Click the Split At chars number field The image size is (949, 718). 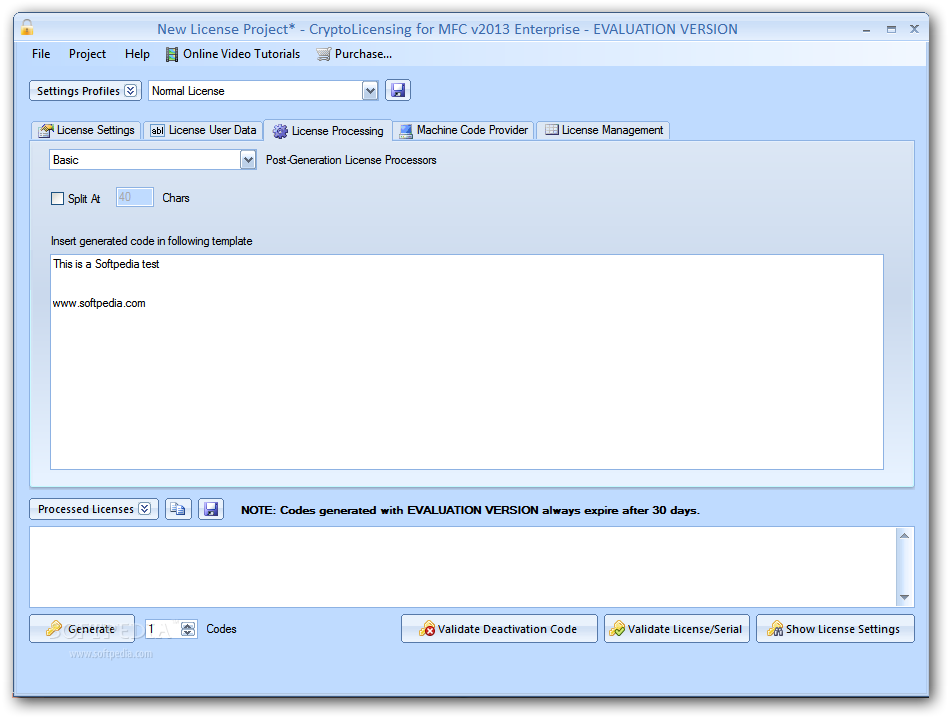(134, 197)
